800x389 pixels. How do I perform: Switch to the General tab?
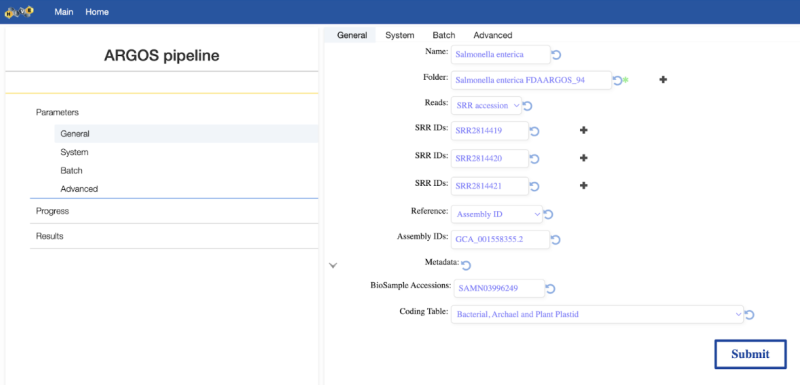352,35
